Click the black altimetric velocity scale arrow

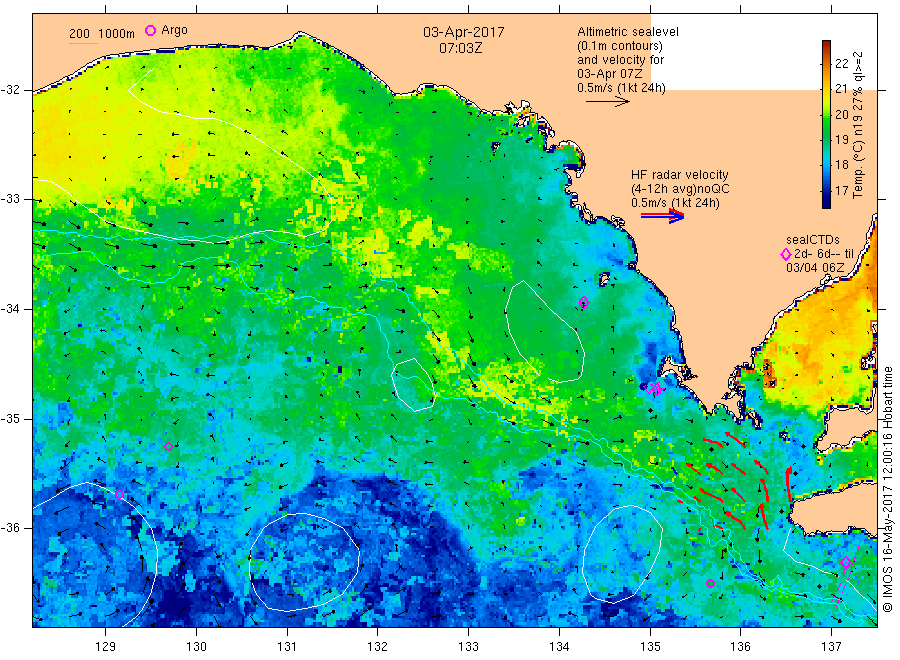coord(608,102)
